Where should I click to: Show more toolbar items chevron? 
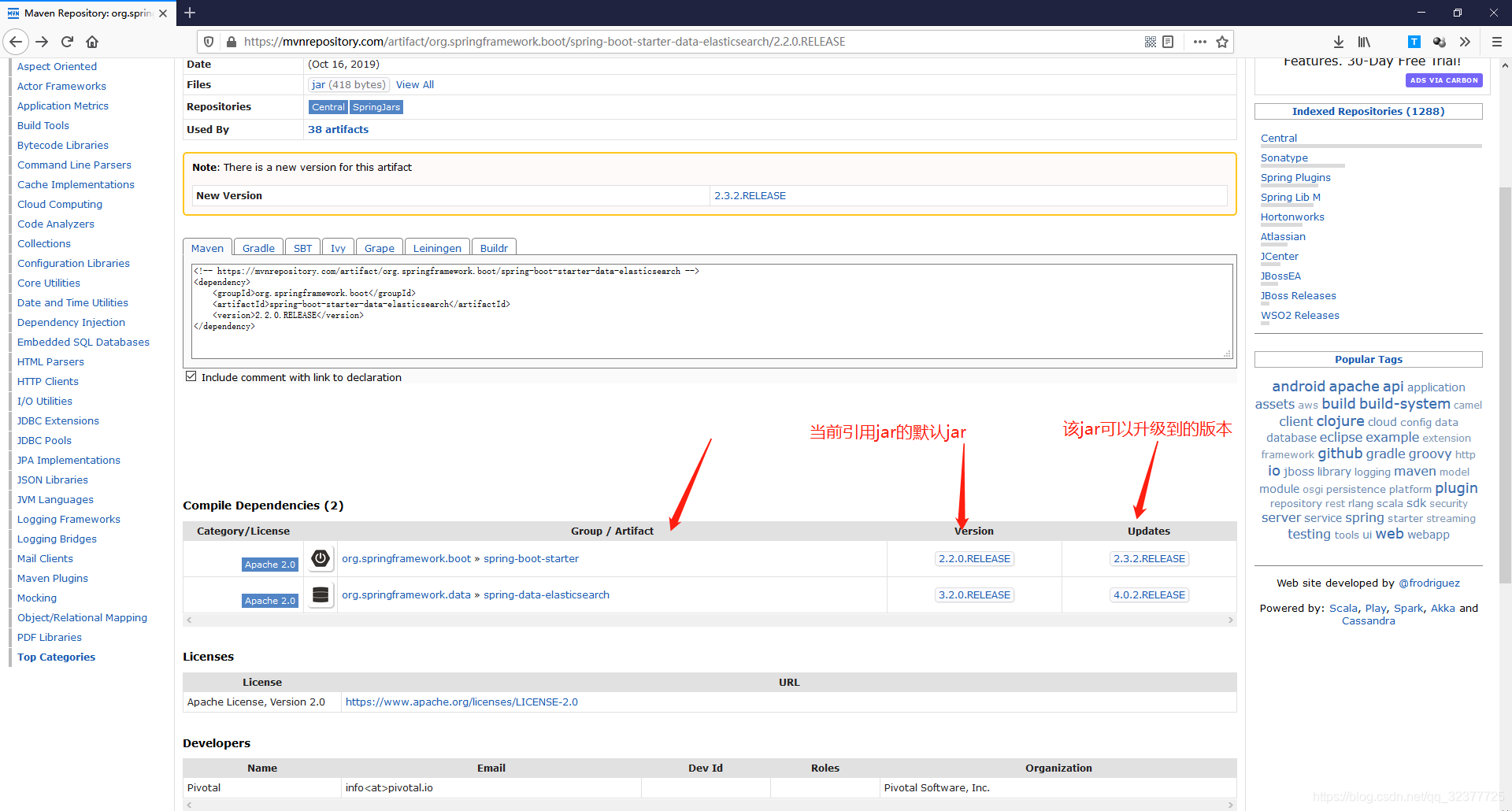1465,42
